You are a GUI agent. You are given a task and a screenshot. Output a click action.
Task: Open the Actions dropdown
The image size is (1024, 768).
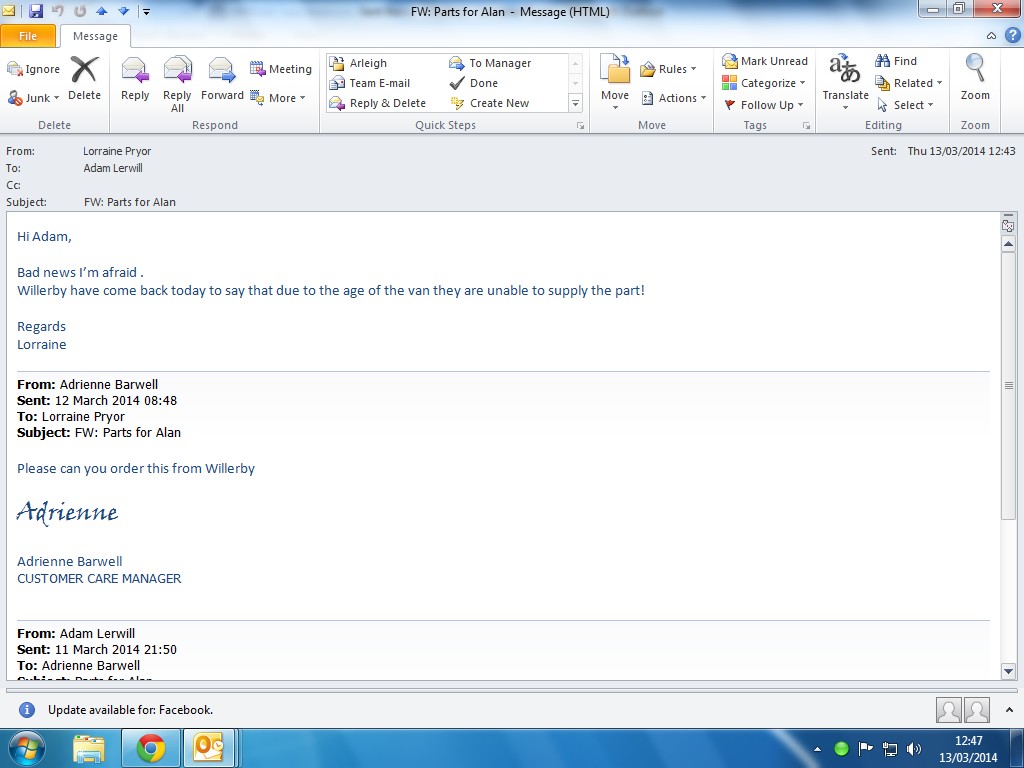tap(673, 98)
